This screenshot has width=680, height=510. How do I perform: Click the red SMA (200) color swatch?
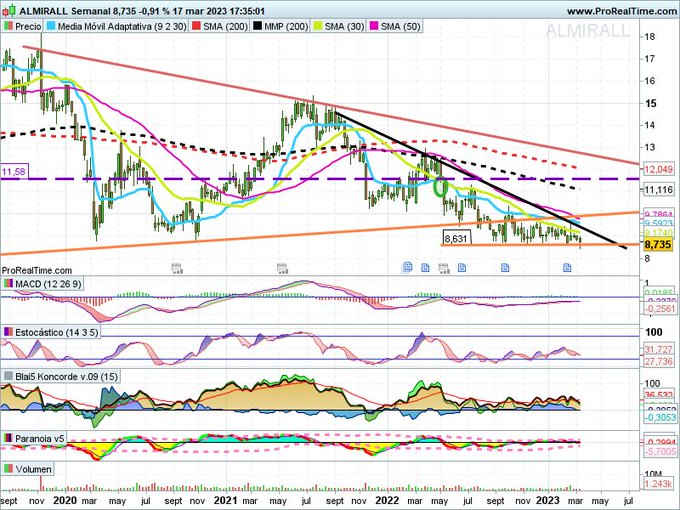(196, 26)
